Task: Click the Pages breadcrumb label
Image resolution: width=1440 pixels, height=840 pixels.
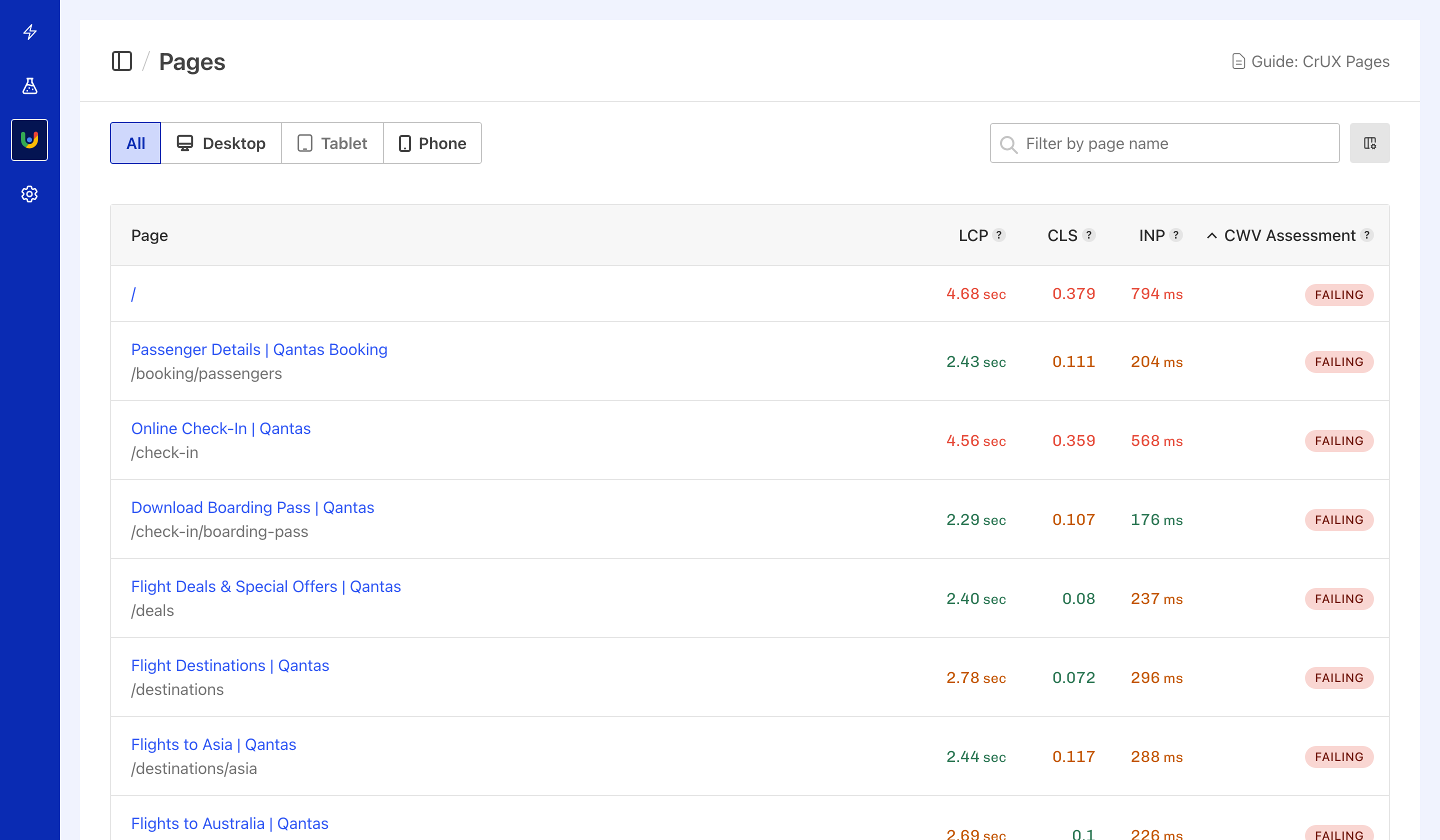Action: (192, 61)
